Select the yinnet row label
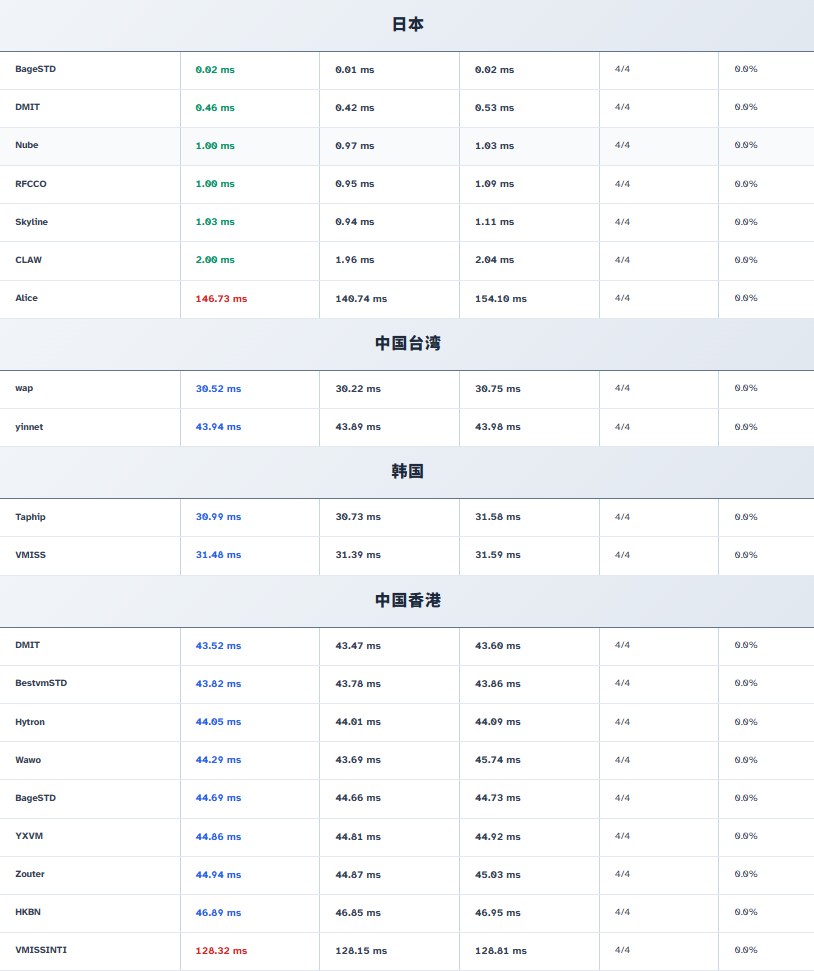This screenshot has height=971, width=814. 29,427
